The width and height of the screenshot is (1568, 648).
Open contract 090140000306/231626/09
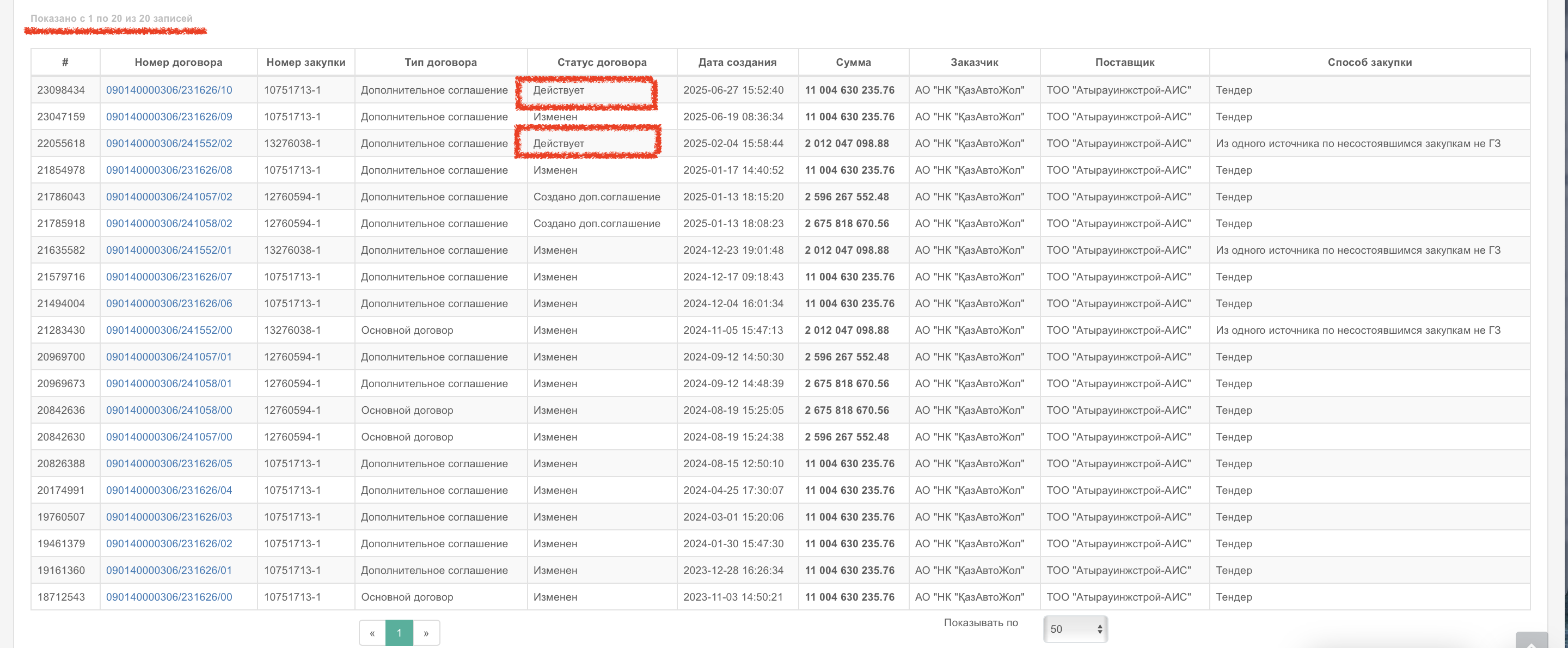[169, 117]
